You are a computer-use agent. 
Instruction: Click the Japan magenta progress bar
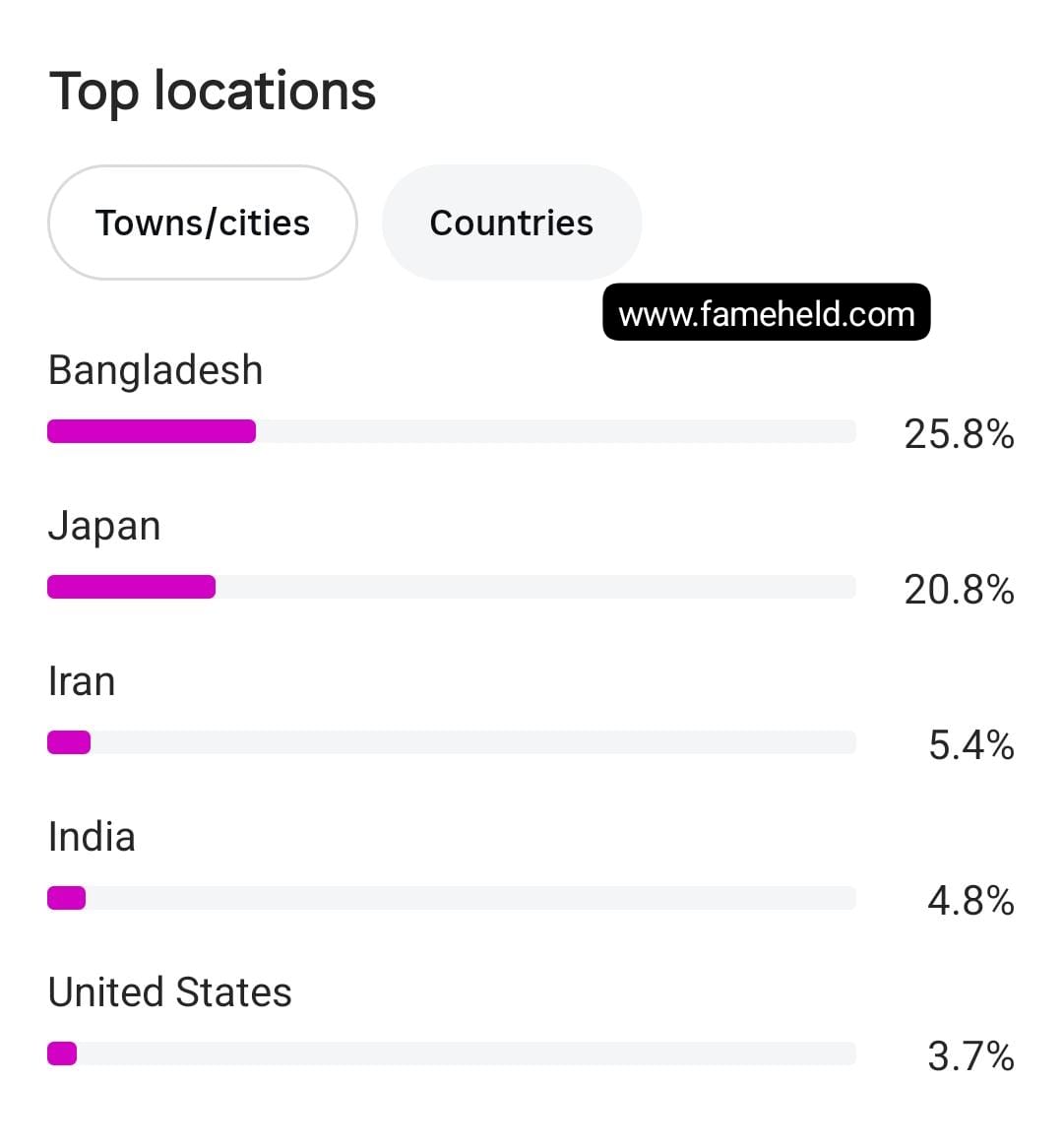(x=132, y=587)
